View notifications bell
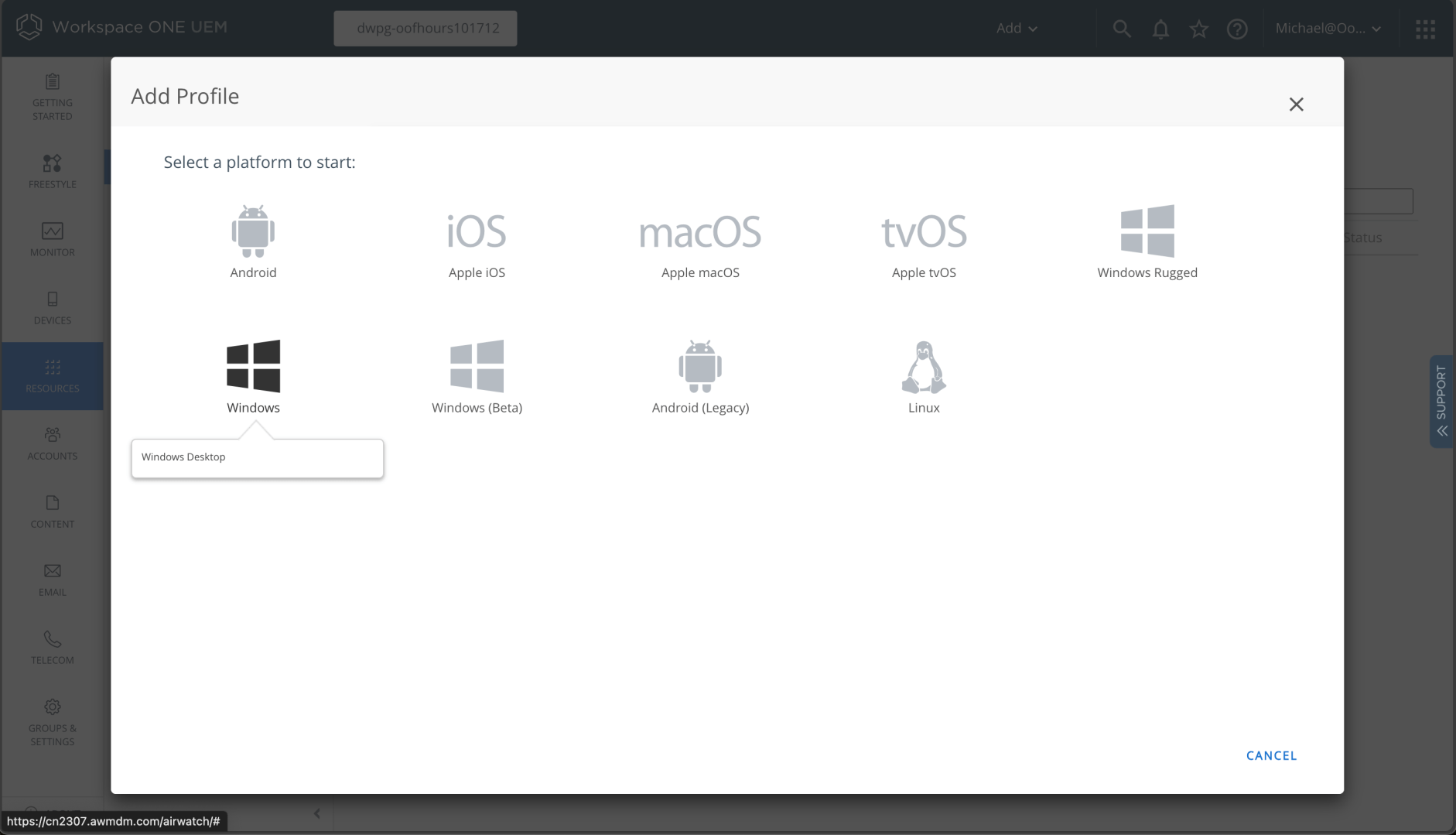Image resolution: width=1456 pixels, height=835 pixels. [x=1160, y=29]
